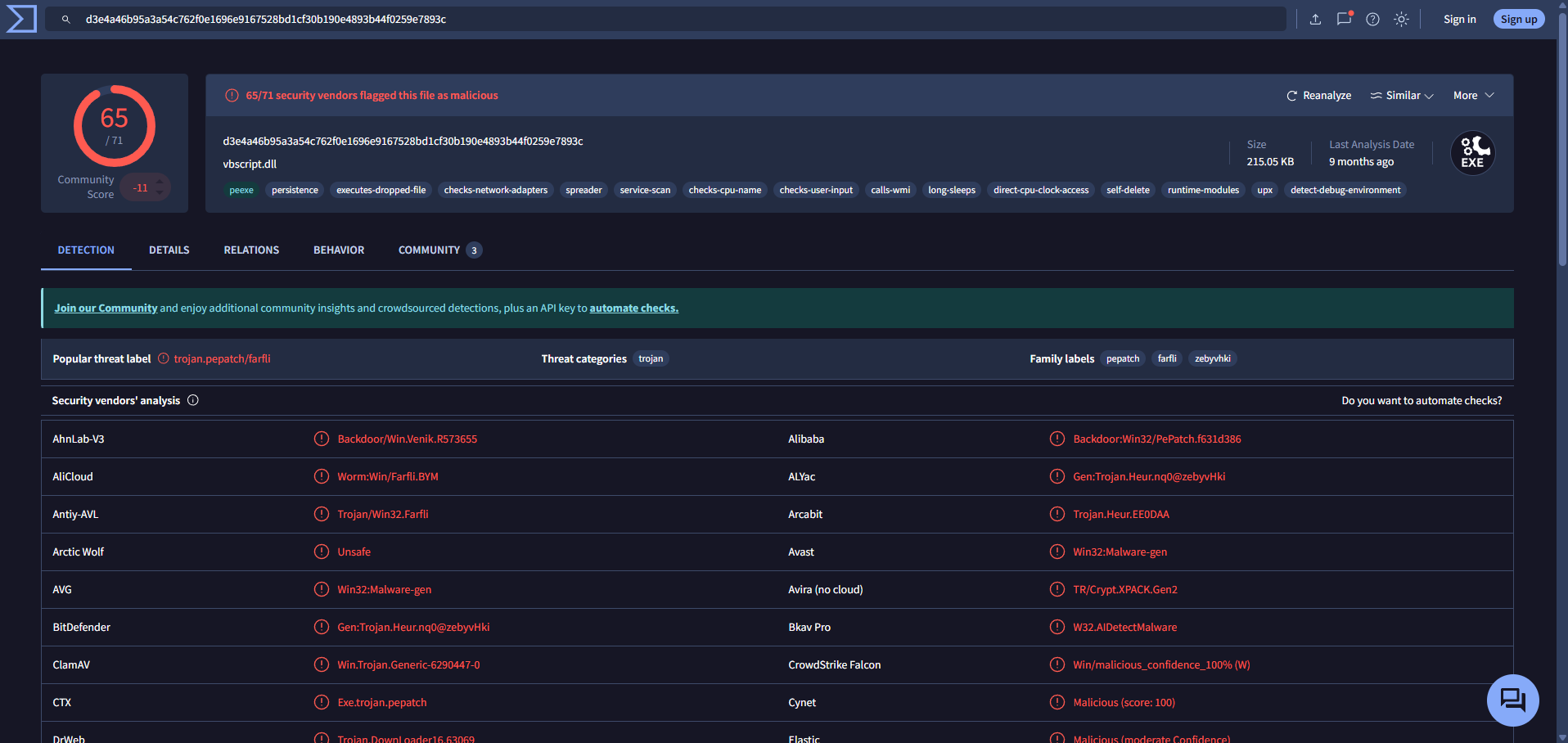The image size is (1568, 743).
Task: Switch to the Community tab
Action: [439, 250]
